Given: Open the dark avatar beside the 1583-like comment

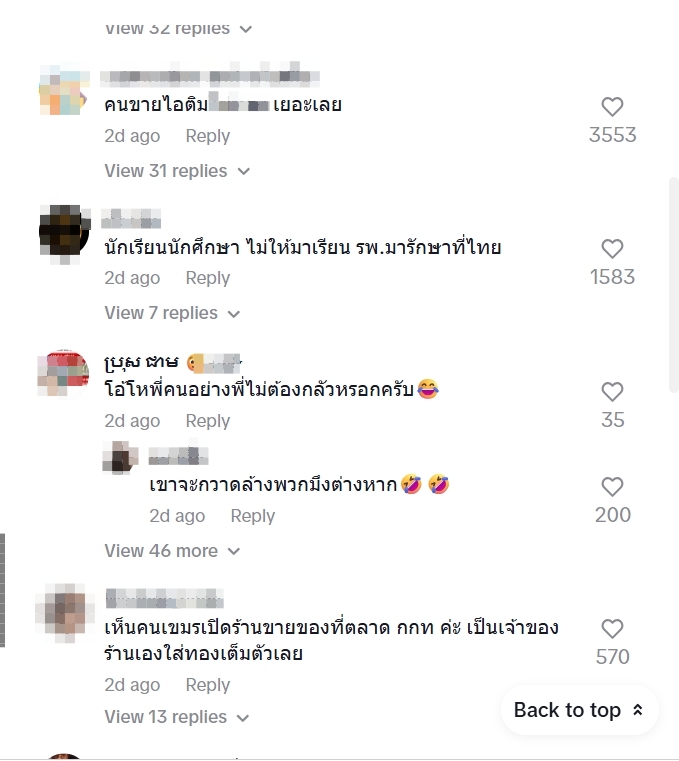Looking at the screenshot, I should click(64, 232).
